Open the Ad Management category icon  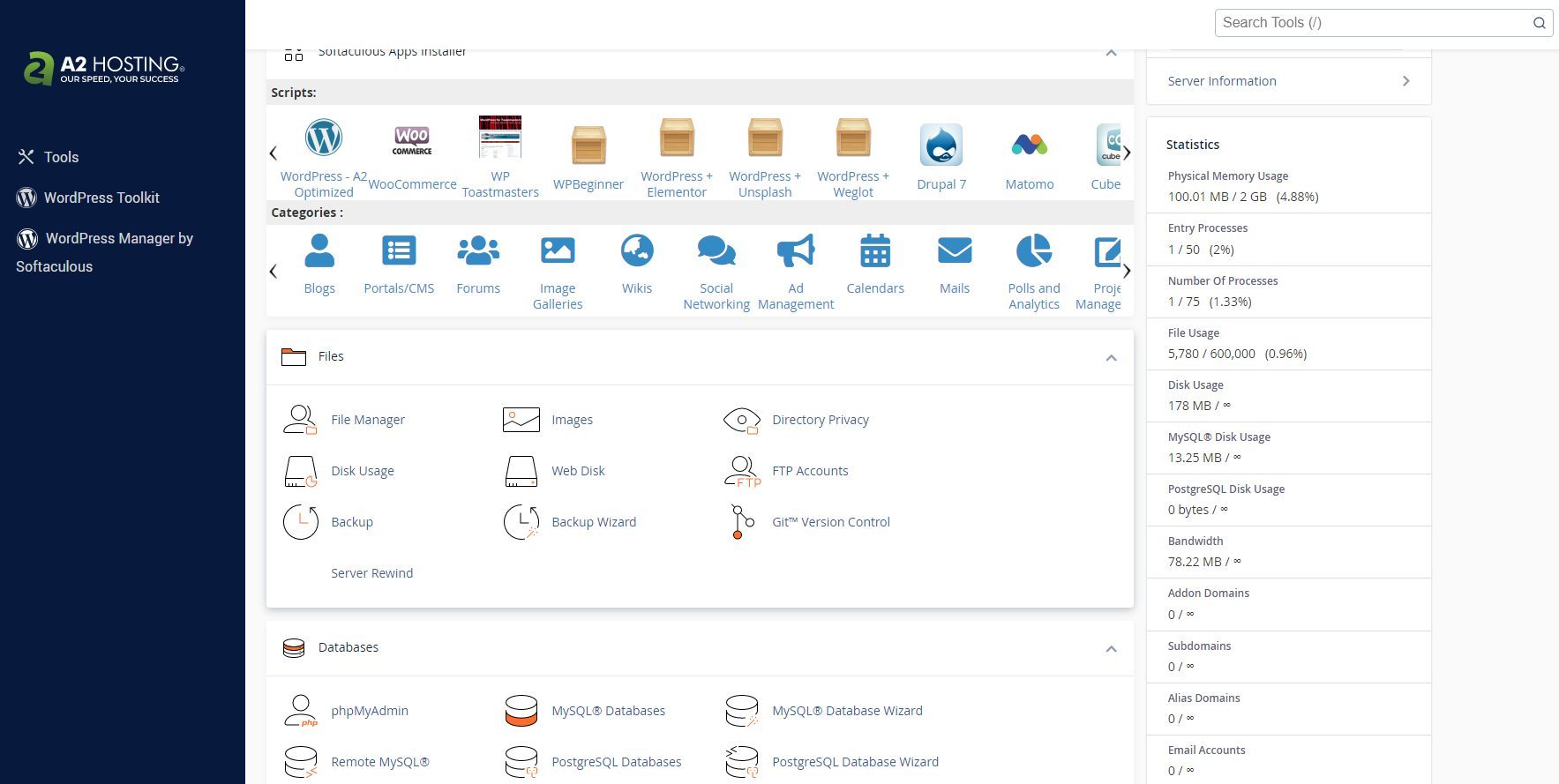[796, 250]
